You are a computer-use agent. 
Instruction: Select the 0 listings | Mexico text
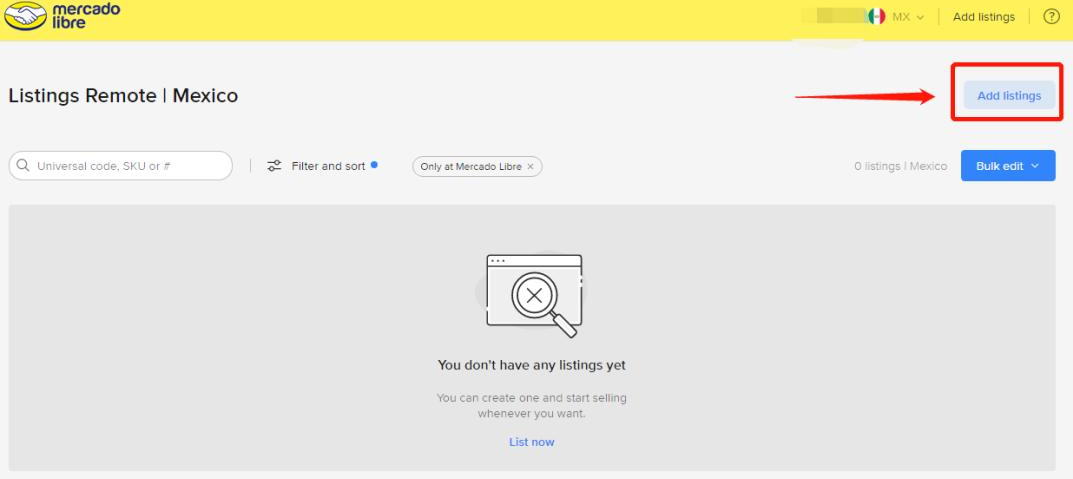coord(901,166)
